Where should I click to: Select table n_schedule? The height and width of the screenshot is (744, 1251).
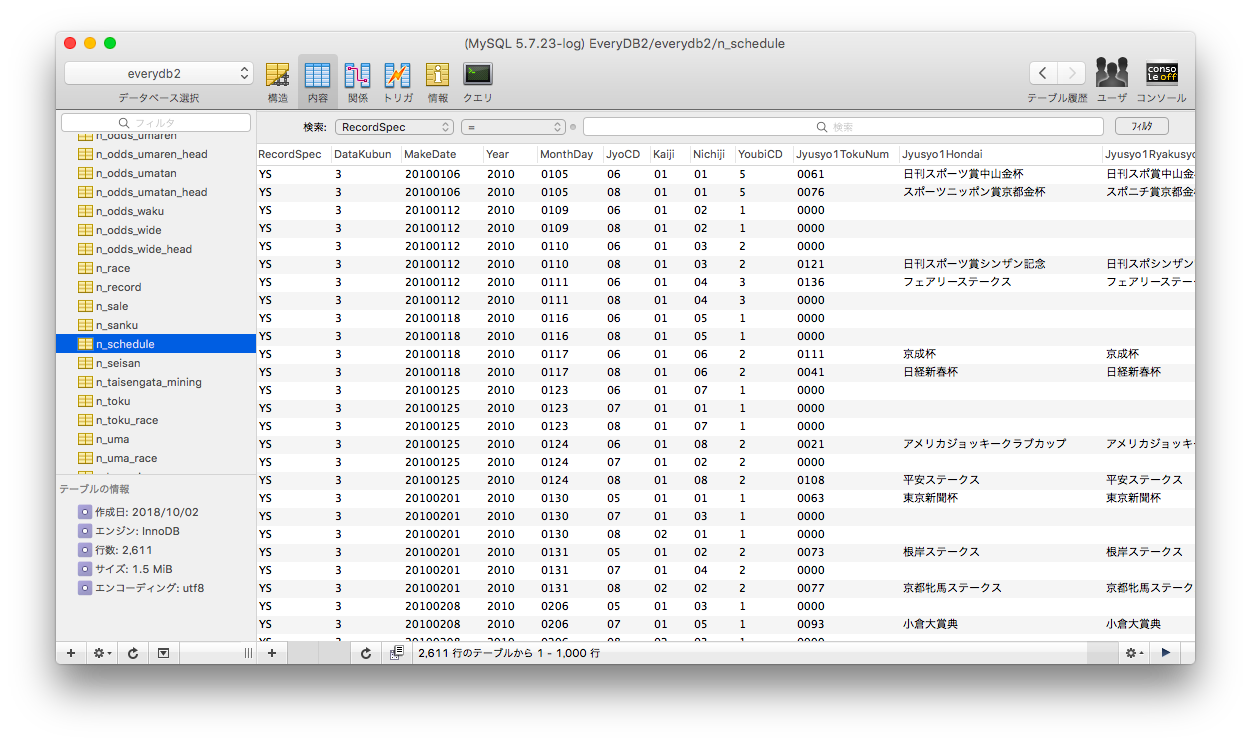pyautogui.click(x=156, y=344)
